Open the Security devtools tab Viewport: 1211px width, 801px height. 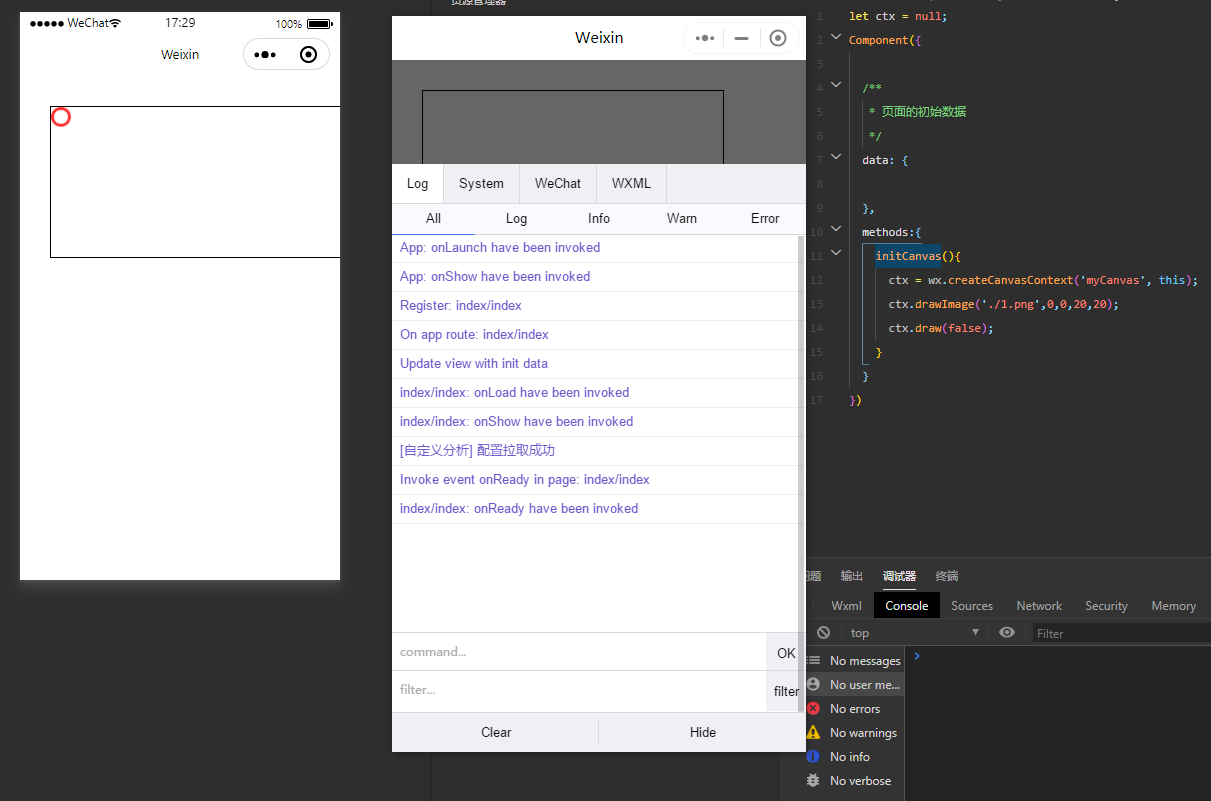coord(1106,605)
